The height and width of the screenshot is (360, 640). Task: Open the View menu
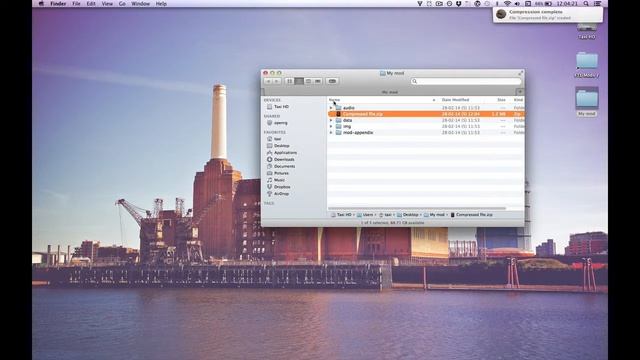[x=107, y=4]
